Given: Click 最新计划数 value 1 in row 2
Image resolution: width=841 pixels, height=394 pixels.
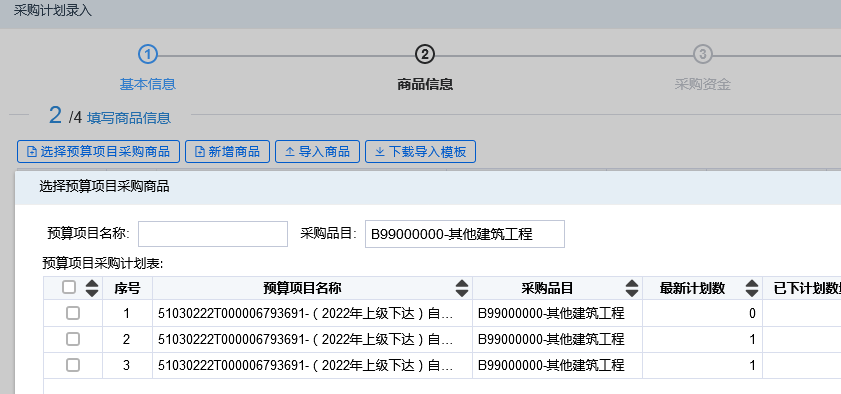Looking at the screenshot, I should click(753, 339).
